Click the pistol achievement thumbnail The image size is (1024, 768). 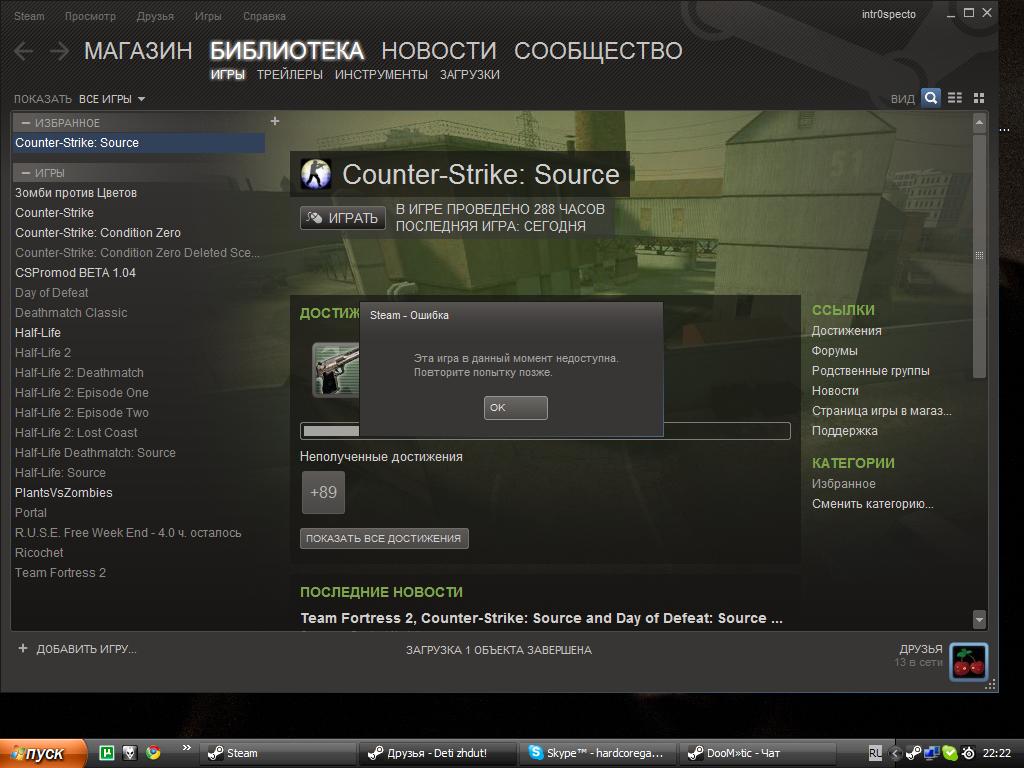click(336, 370)
